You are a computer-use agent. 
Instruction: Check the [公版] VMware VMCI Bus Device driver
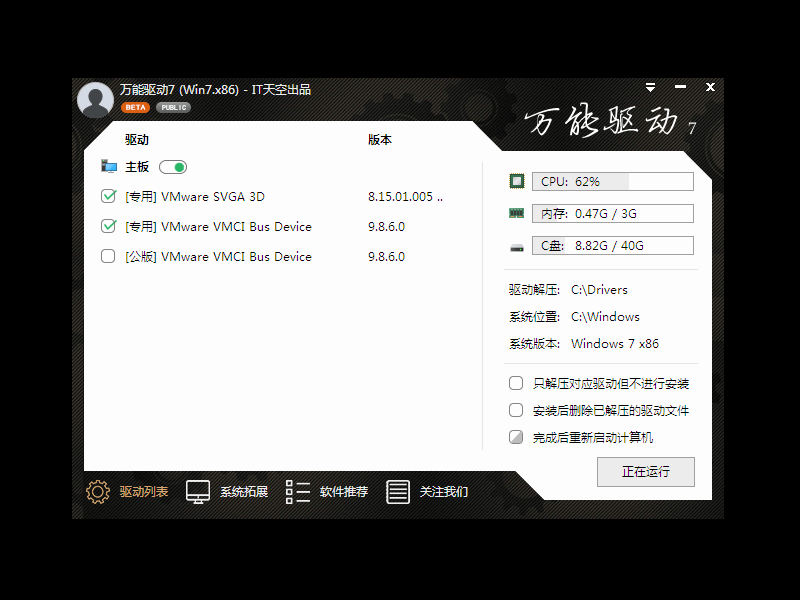tap(109, 257)
